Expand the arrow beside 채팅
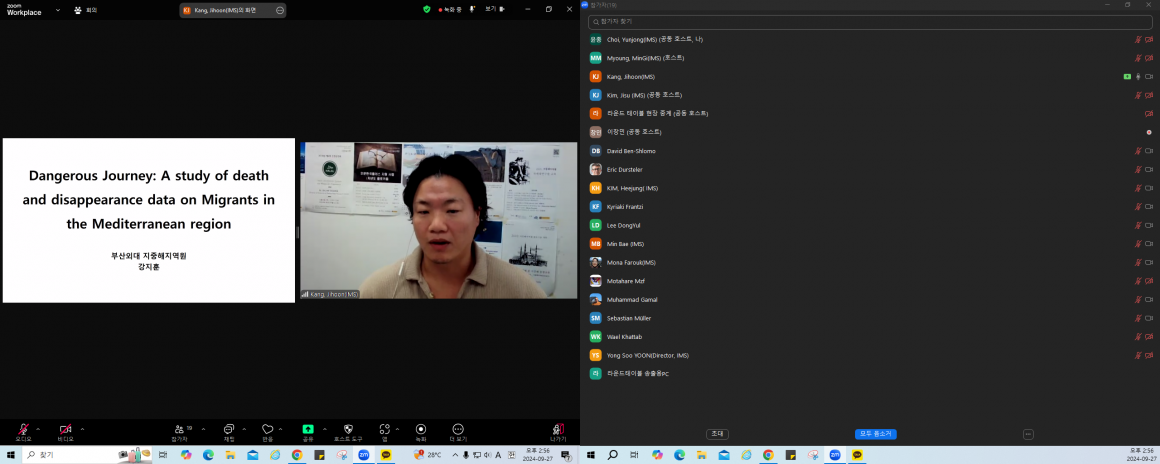 point(244,428)
